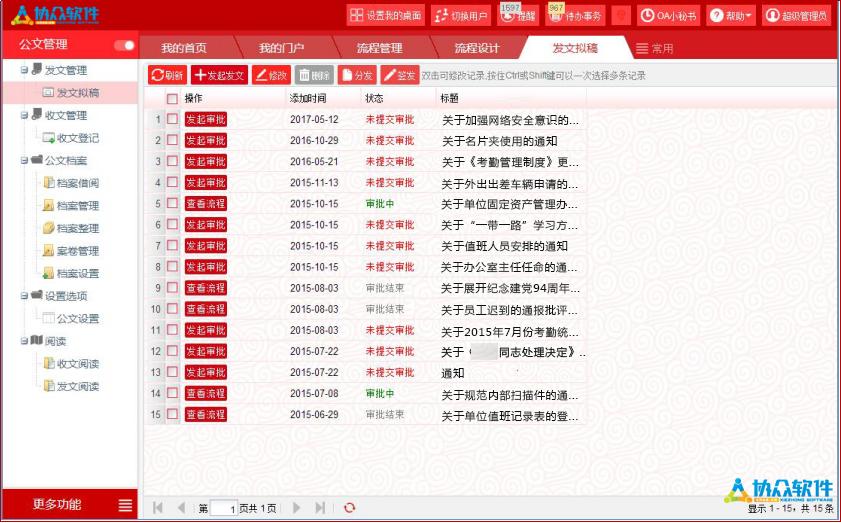This screenshot has width=841, height=523.
Task: Check the select-all header checkbox
Action: pos(172,99)
